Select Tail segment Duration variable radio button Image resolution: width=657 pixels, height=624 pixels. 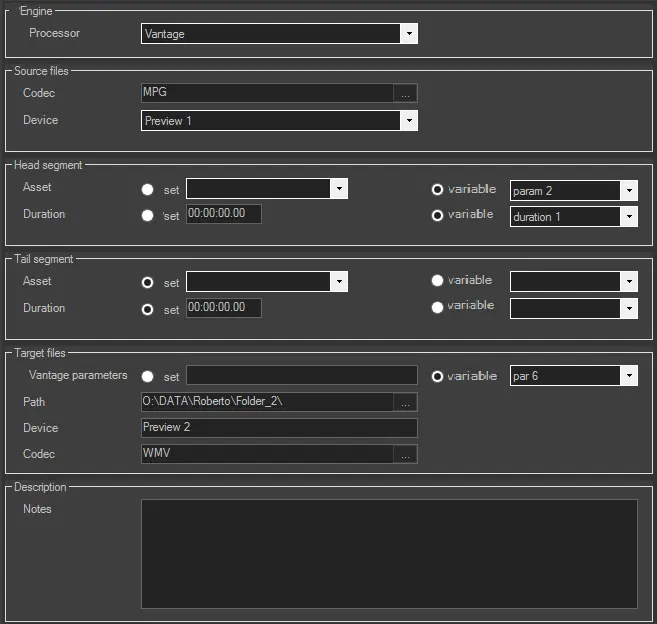click(437, 308)
